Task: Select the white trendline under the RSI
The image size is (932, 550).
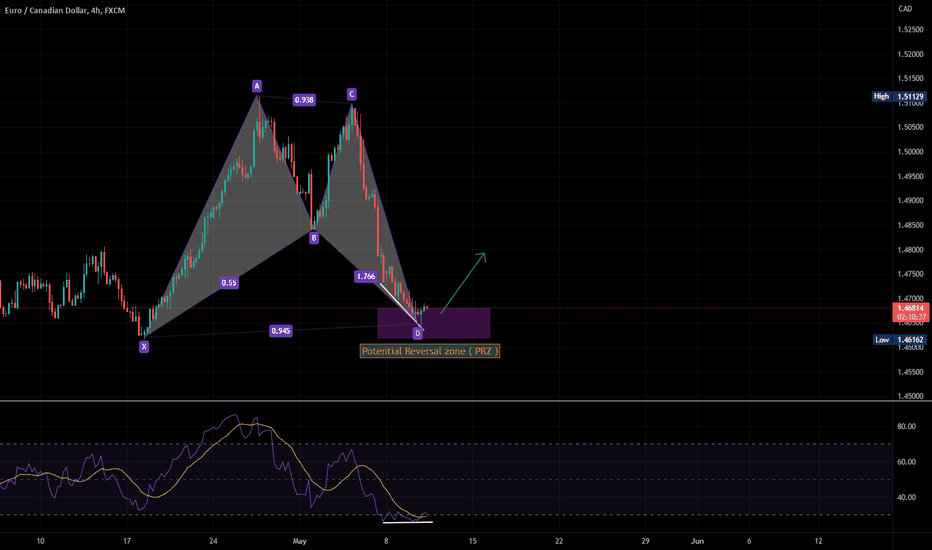Action: pyautogui.click(x=408, y=522)
